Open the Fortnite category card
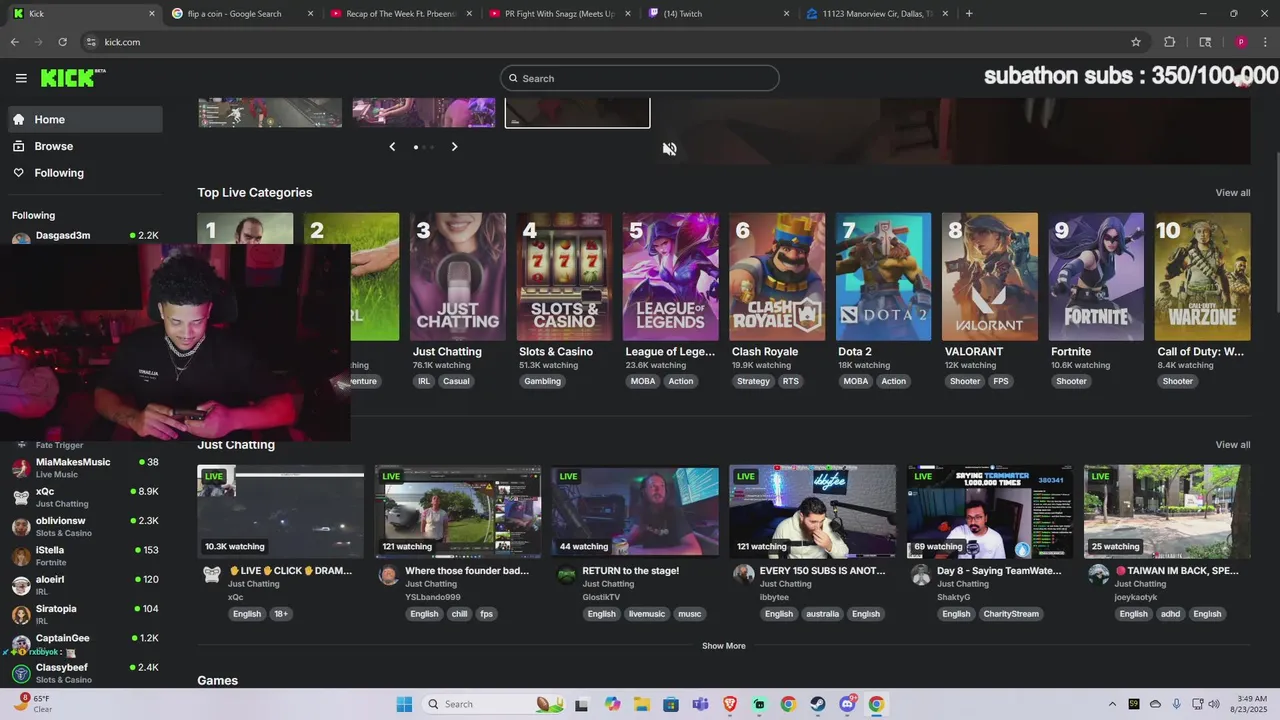The height and width of the screenshot is (720, 1280). click(1096, 277)
